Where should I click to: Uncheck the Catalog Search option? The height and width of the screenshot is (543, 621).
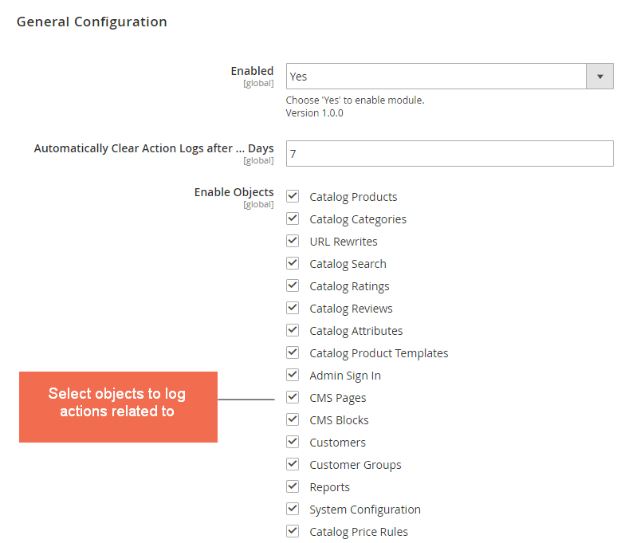(x=293, y=264)
